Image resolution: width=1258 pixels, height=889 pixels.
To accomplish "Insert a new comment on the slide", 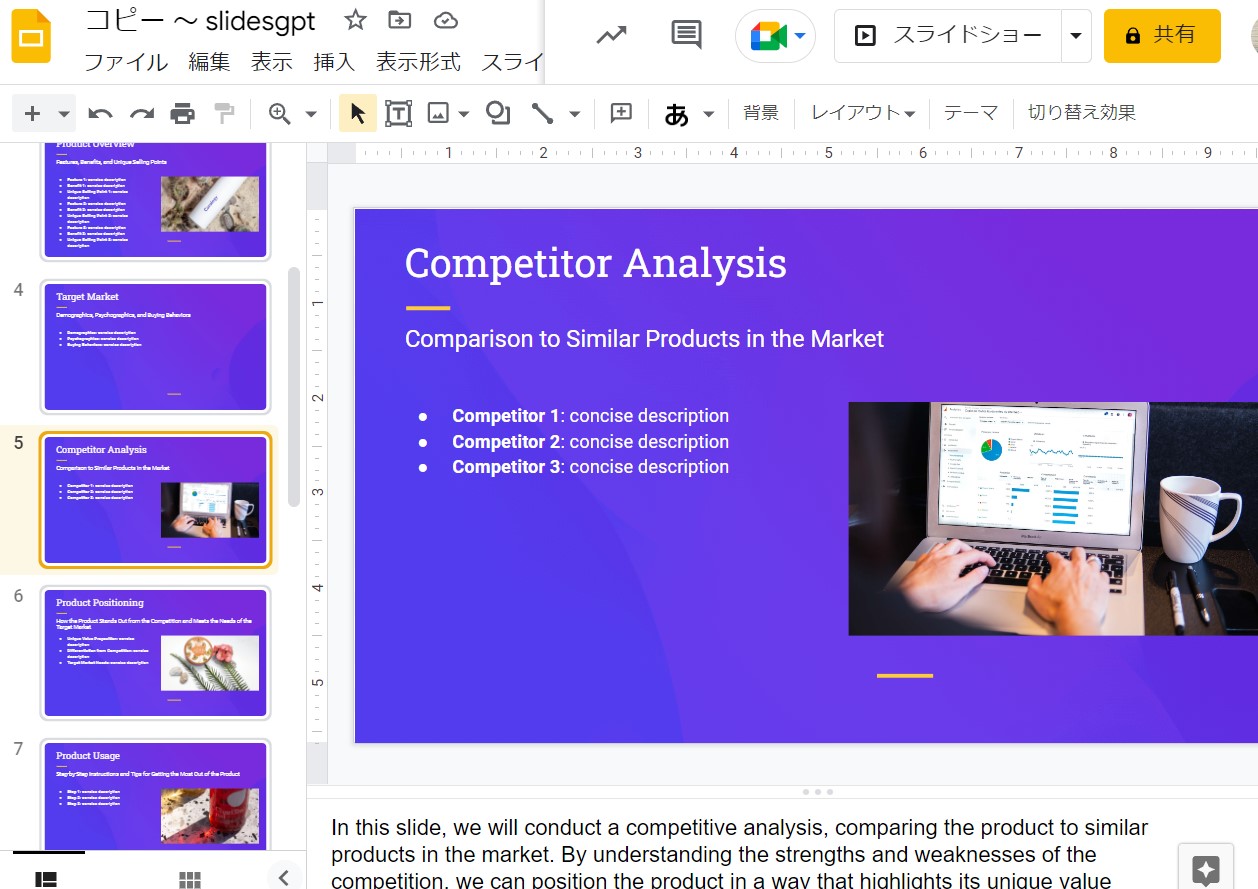I will (x=621, y=113).
